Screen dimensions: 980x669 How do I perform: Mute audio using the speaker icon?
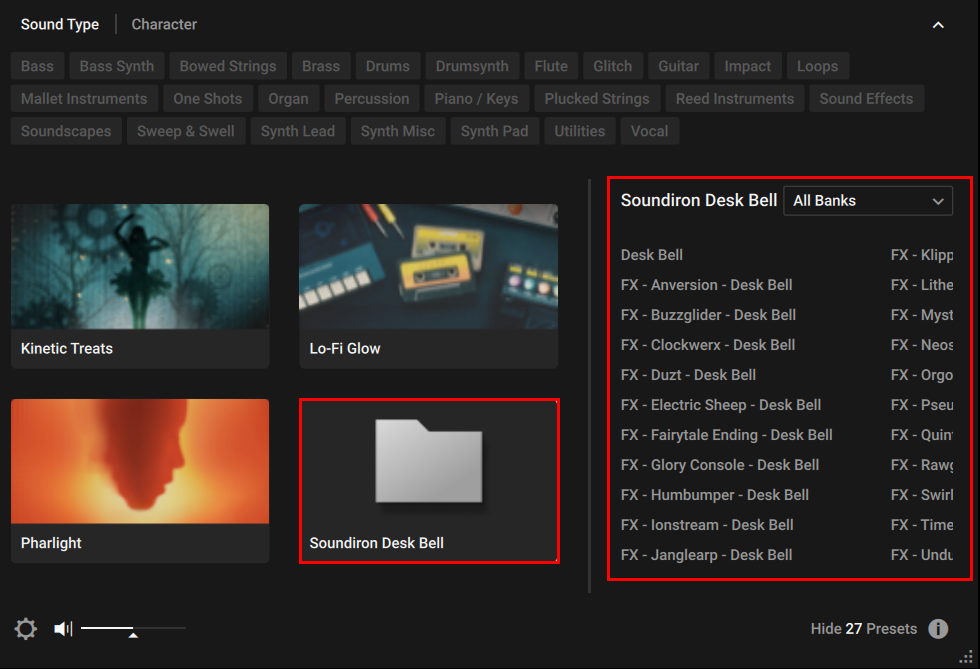tap(63, 628)
